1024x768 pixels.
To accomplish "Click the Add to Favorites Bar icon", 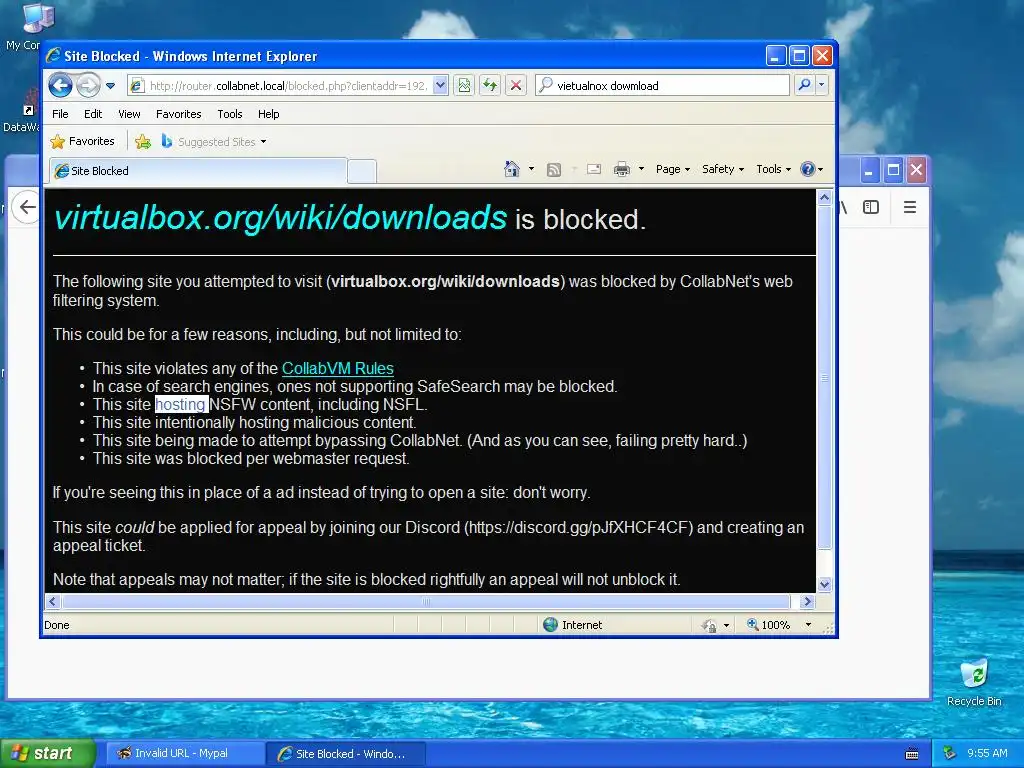I will coord(143,141).
